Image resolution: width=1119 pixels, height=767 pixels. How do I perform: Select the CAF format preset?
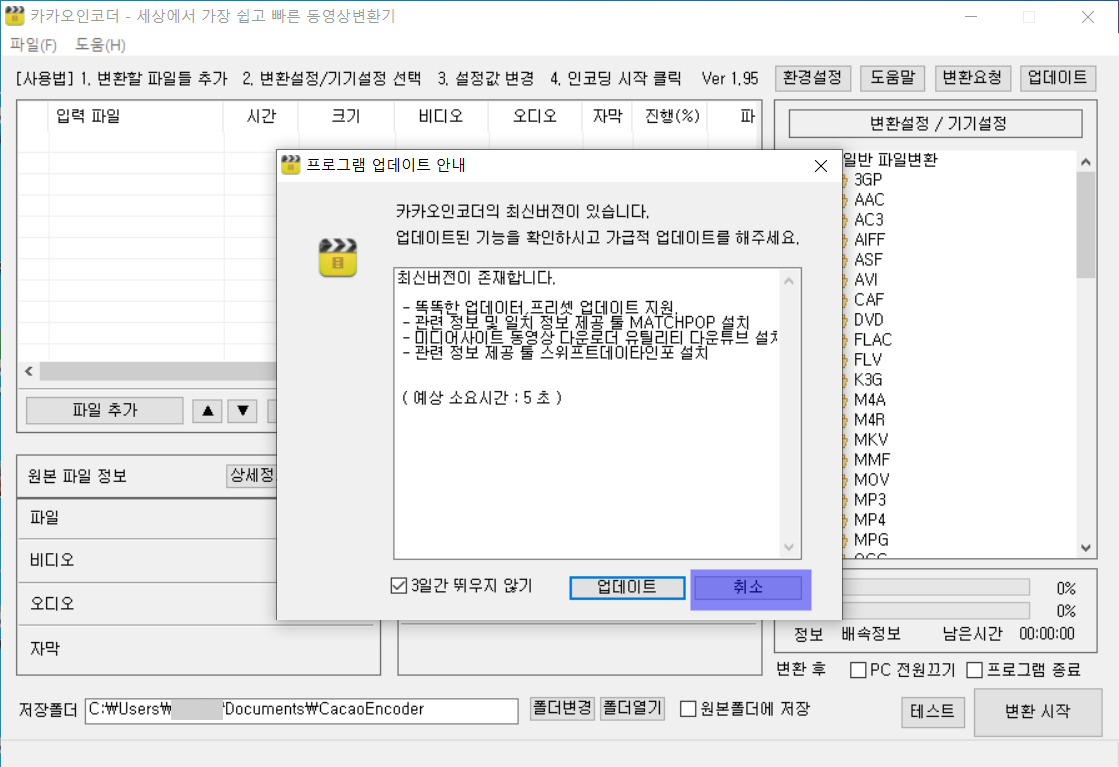(869, 300)
